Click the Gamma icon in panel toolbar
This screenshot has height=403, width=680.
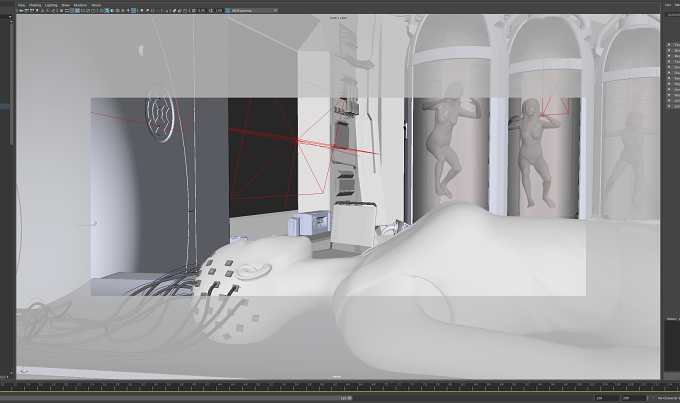[x=211, y=10]
